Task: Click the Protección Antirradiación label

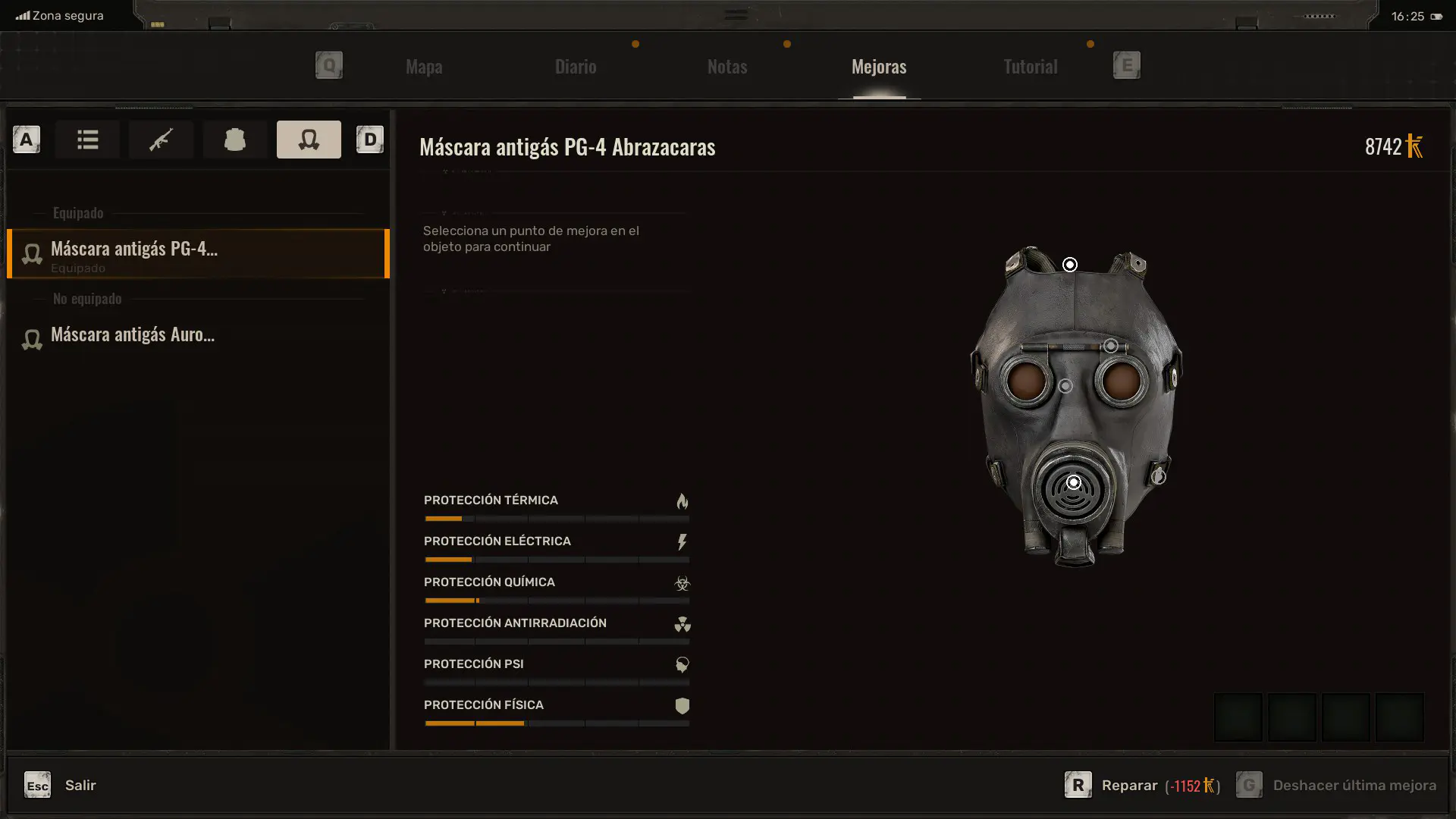Action: [x=515, y=623]
